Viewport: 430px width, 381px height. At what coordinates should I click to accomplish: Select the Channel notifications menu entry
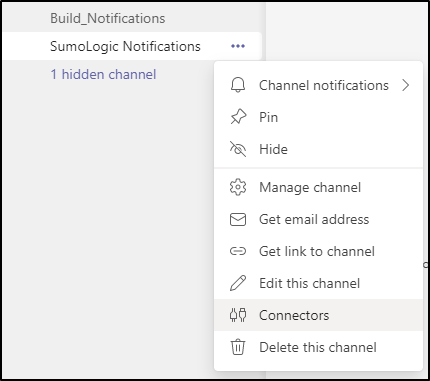(x=318, y=85)
